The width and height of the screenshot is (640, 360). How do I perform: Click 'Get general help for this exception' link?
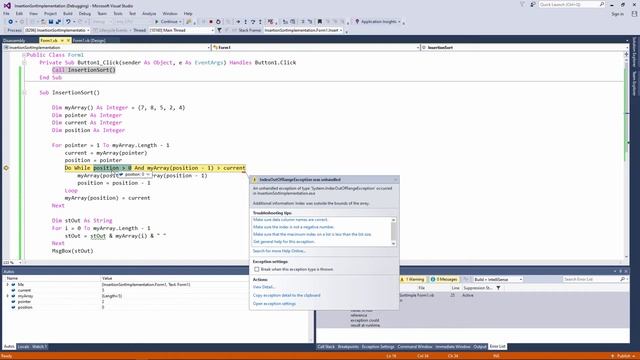coord(284,242)
